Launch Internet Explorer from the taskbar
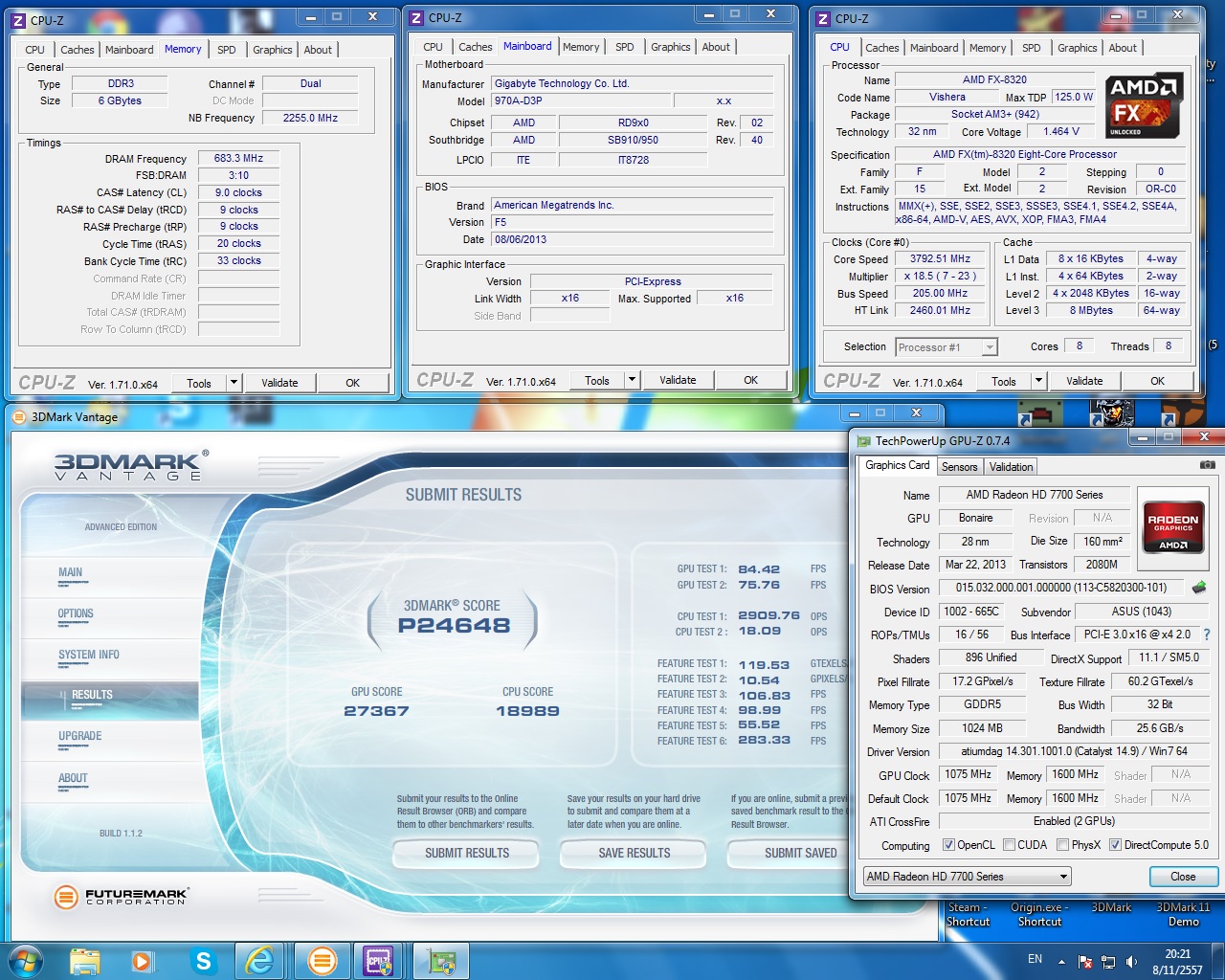Image resolution: width=1225 pixels, height=980 pixels. coord(260,961)
